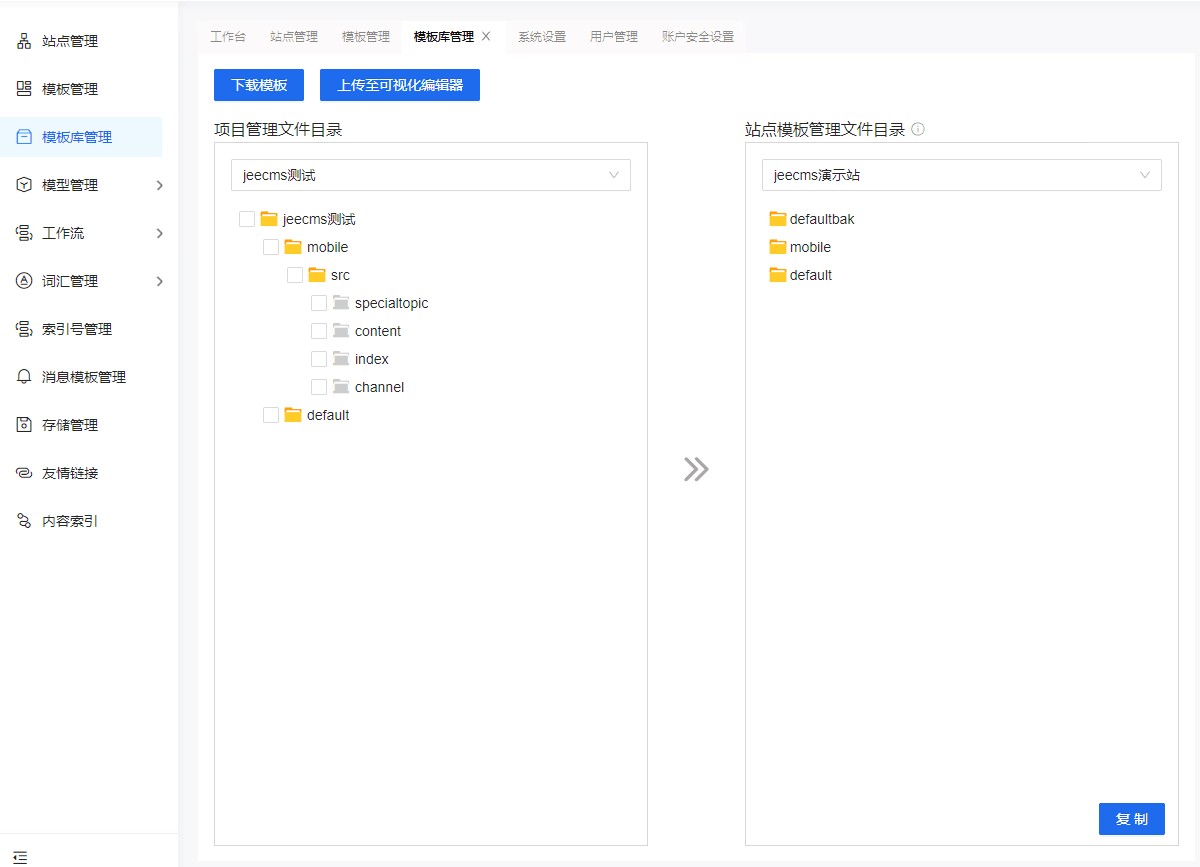Click the 友情链接 link icon in sidebar

pos(24,473)
